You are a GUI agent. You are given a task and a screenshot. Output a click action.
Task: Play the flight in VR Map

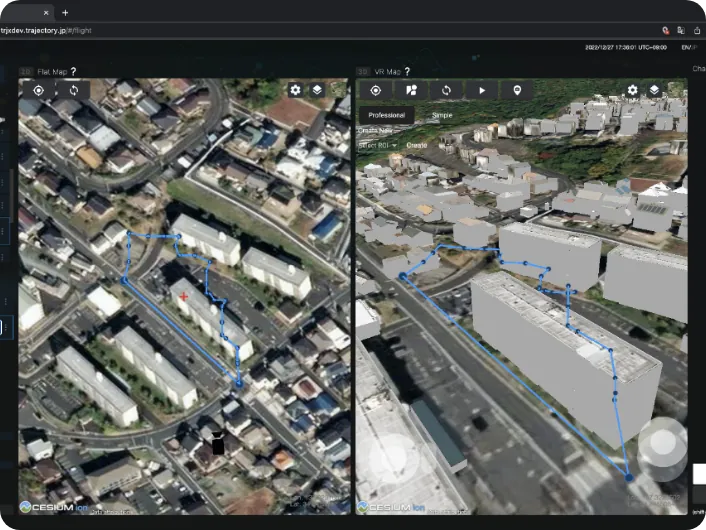[482, 91]
